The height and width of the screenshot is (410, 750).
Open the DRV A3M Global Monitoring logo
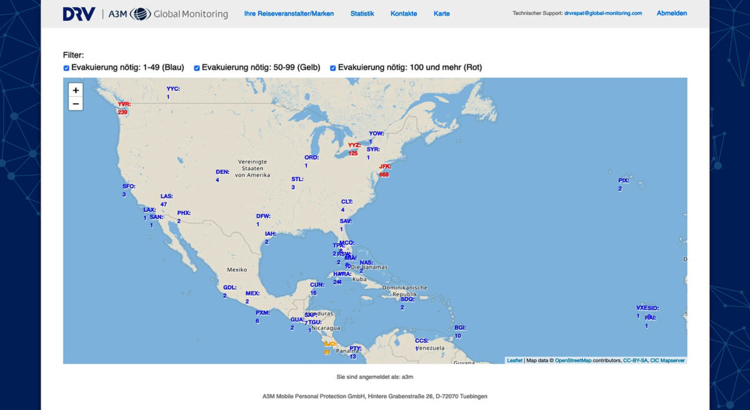click(x=145, y=14)
